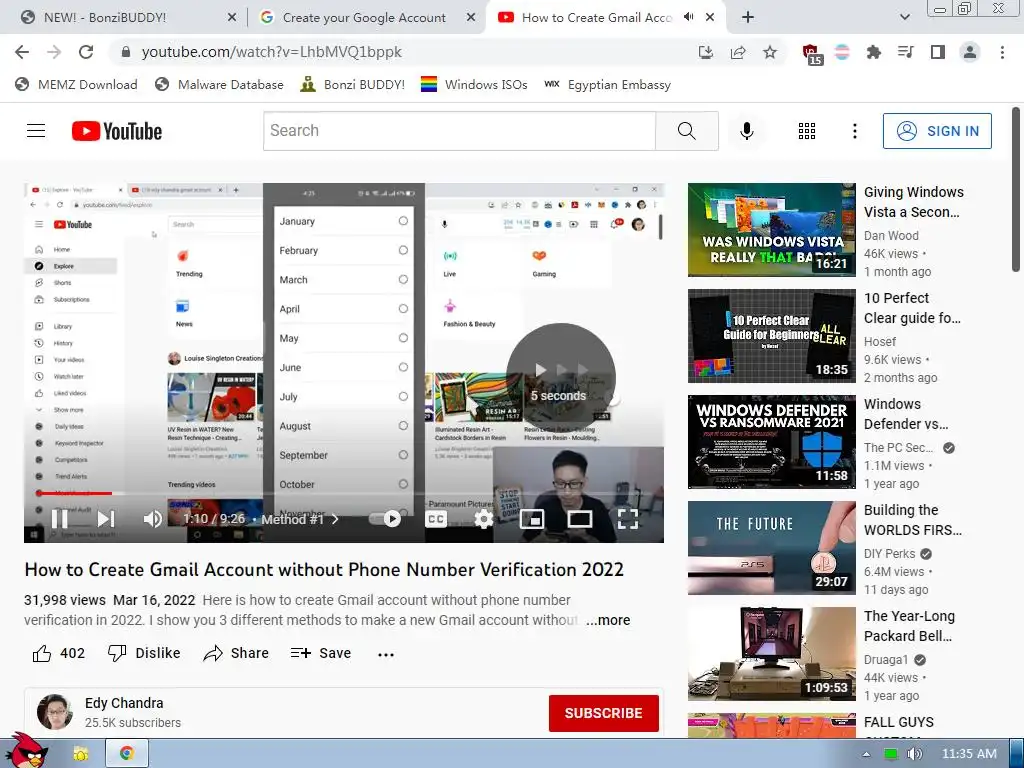Click the Chrome taskbar icon
The image size is (1024, 768).
pyautogui.click(x=126, y=754)
